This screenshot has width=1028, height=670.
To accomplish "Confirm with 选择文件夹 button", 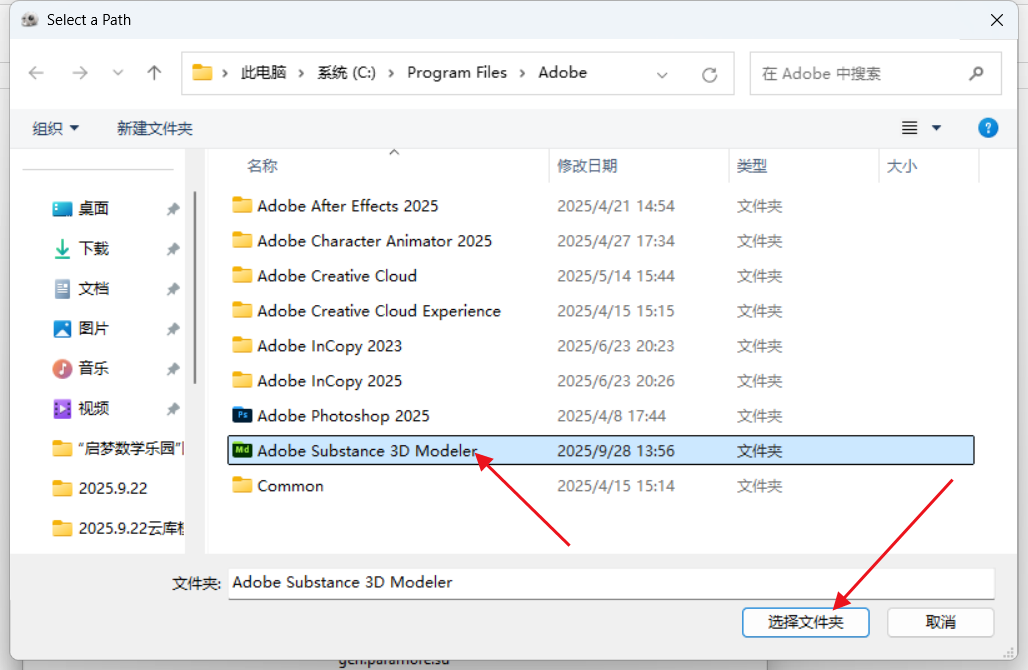I will [x=806, y=622].
